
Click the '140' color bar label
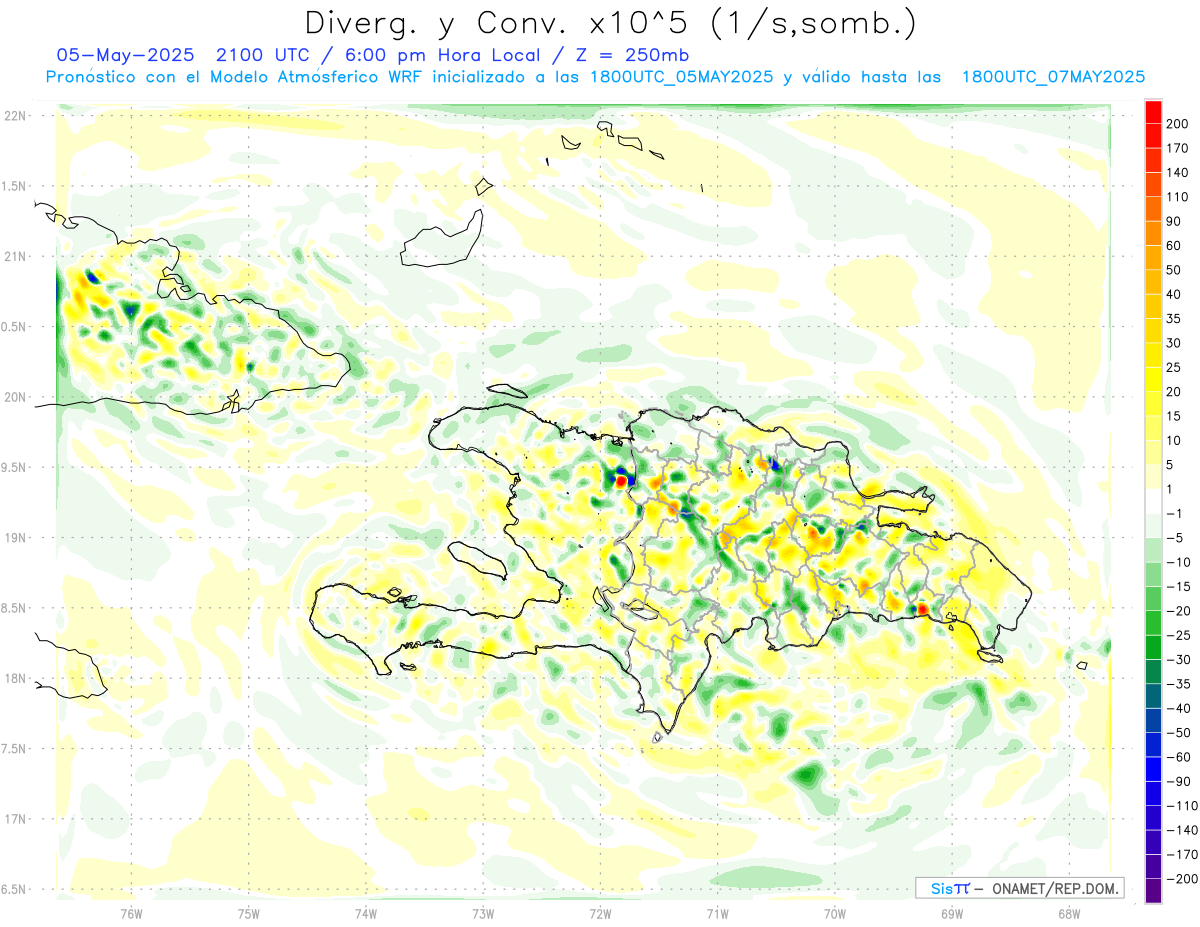click(1178, 172)
